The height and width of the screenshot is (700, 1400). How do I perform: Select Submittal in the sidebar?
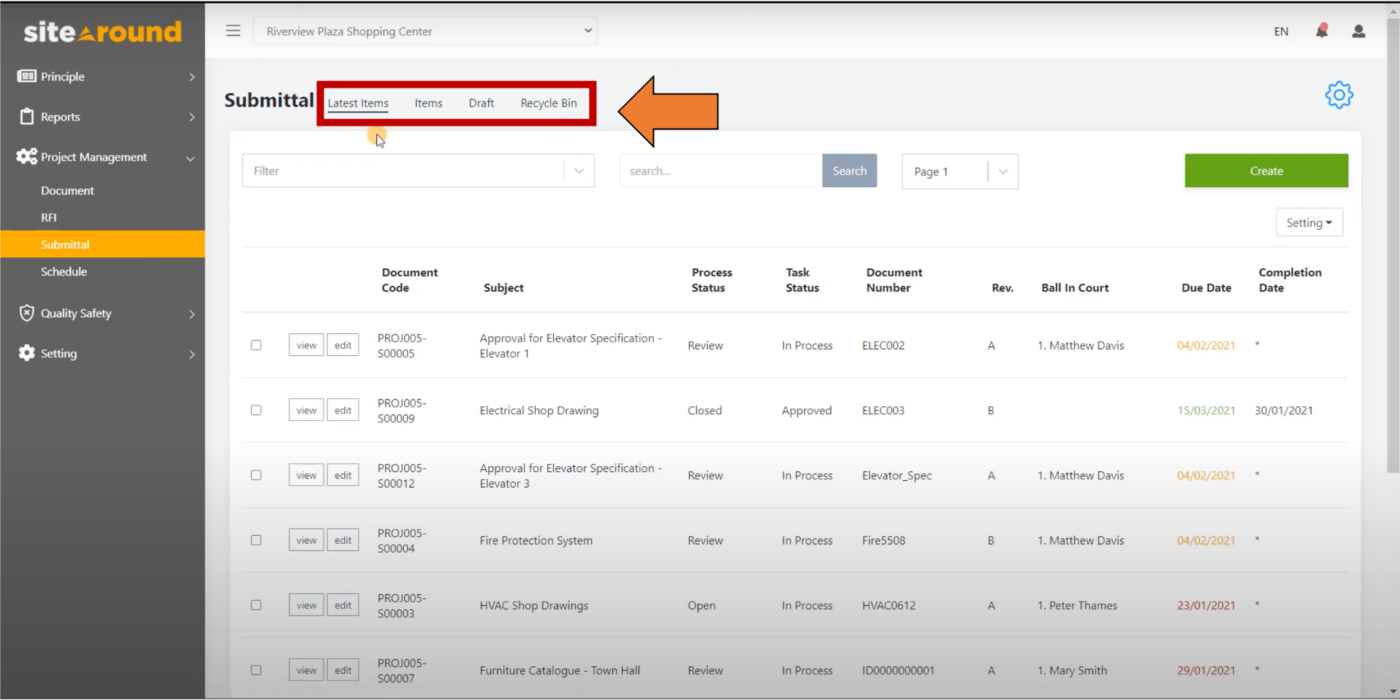pyautogui.click(x=102, y=244)
